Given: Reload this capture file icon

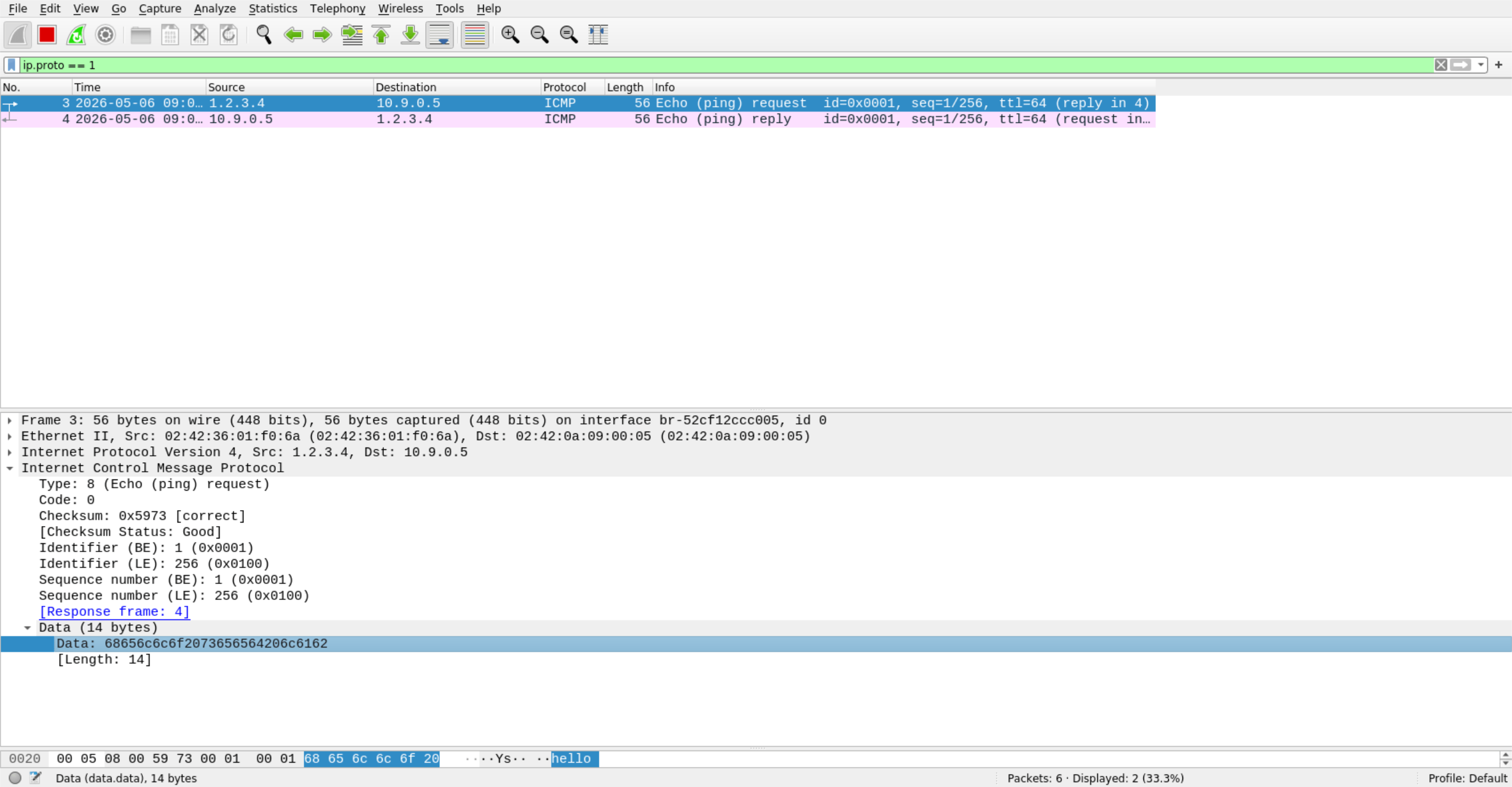Looking at the screenshot, I should 229,35.
